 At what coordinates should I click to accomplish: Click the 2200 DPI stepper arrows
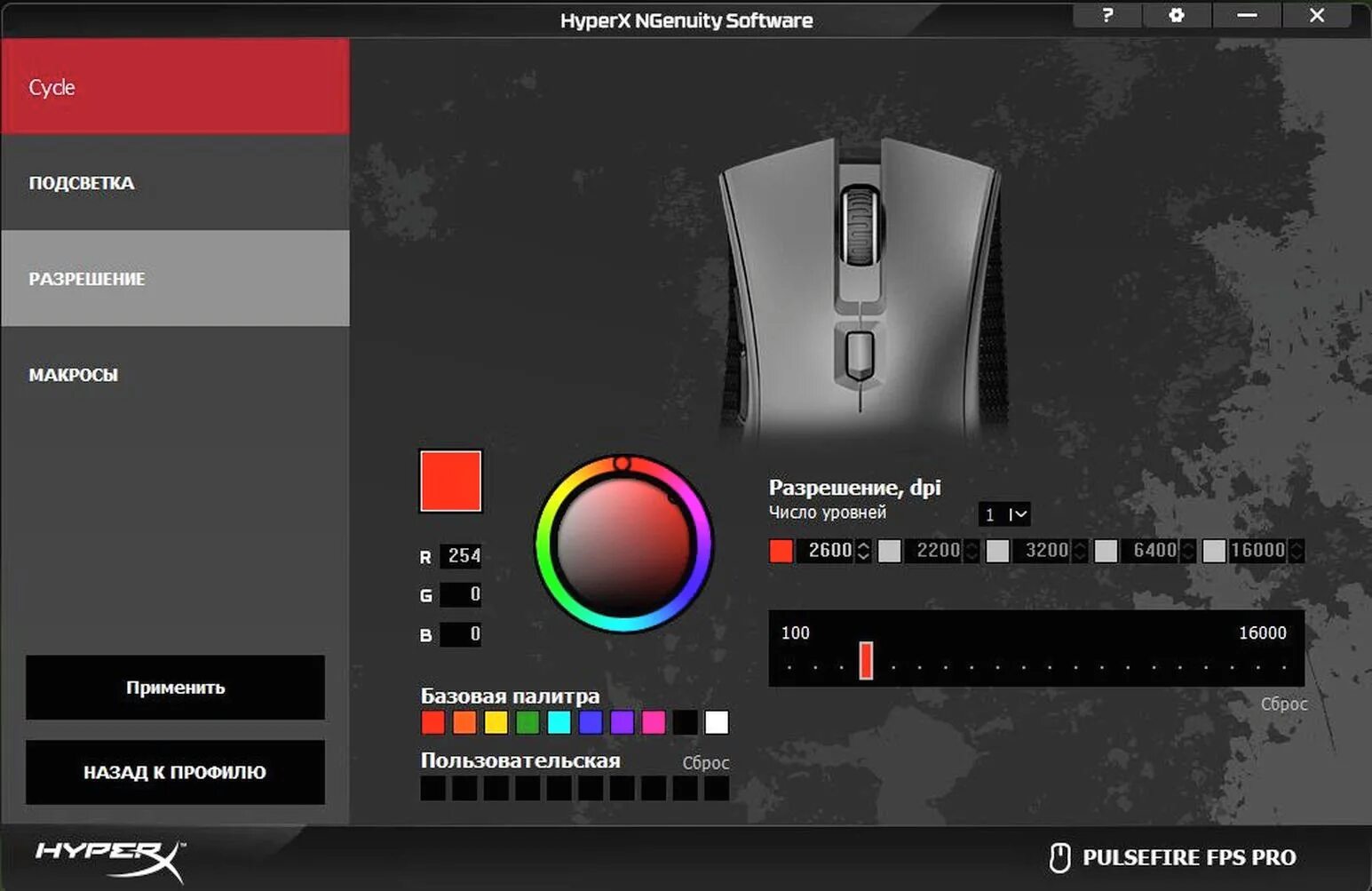(972, 551)
